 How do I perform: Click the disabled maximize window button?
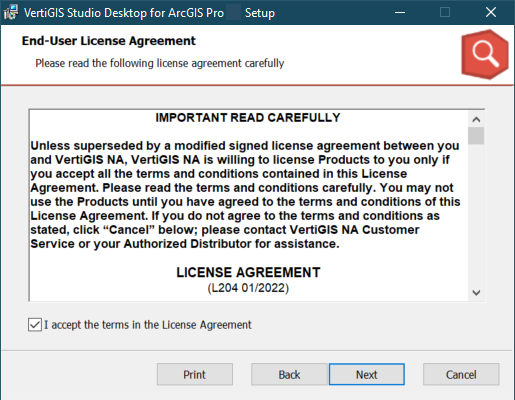coord(445,13)
